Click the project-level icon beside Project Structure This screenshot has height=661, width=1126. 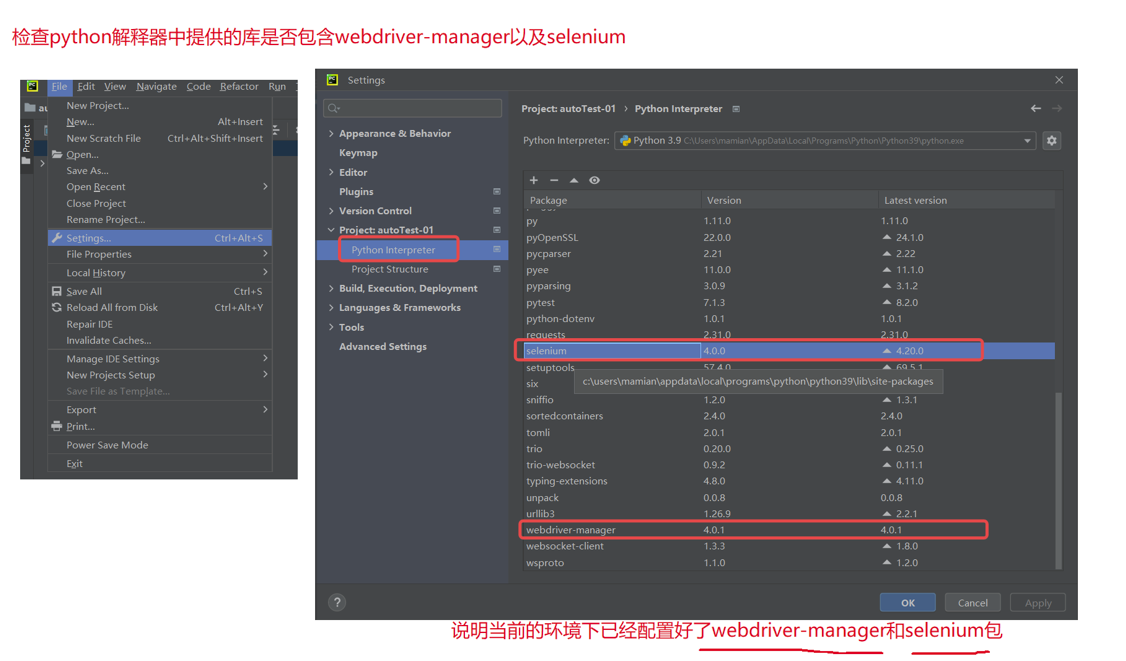pyautogui.click(x=496, y=269)
